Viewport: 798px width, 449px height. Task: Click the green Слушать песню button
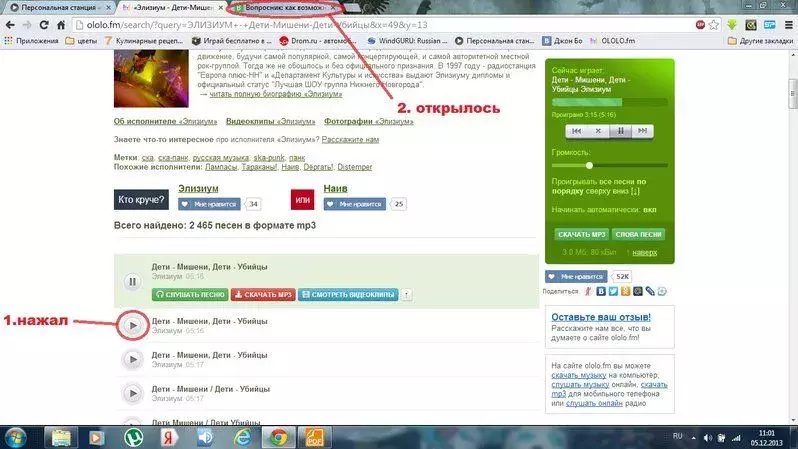[x=190, y=294]
